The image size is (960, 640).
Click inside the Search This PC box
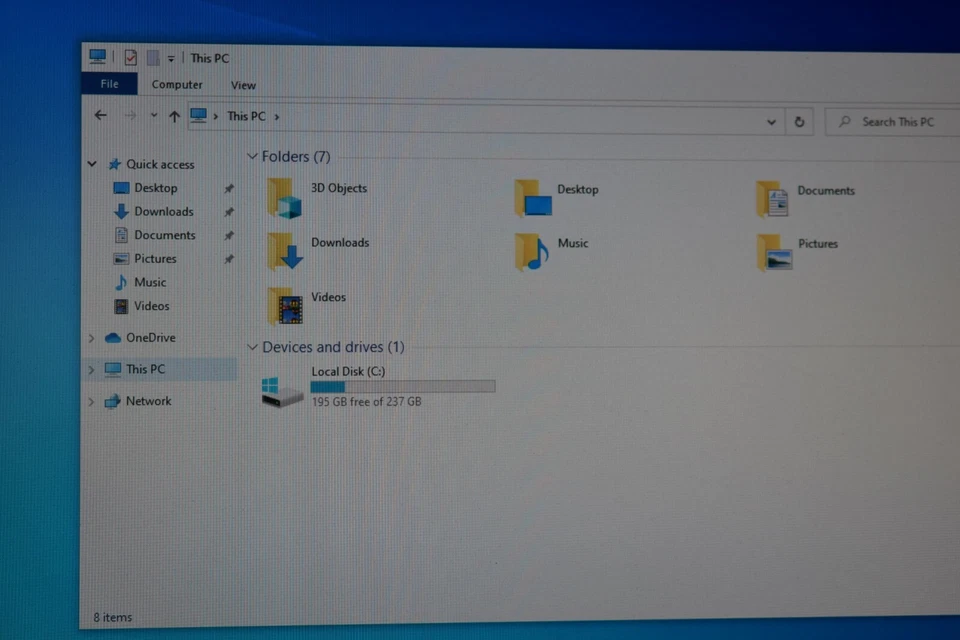890,121
